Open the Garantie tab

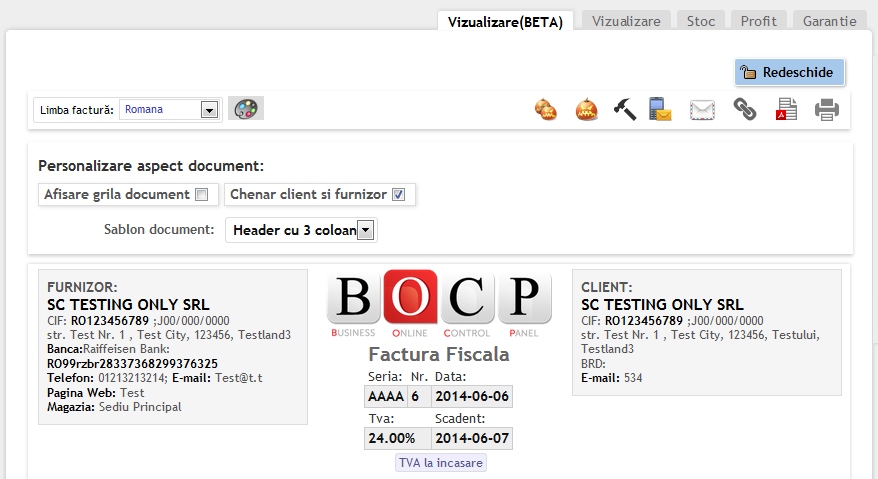coord(830,21)
